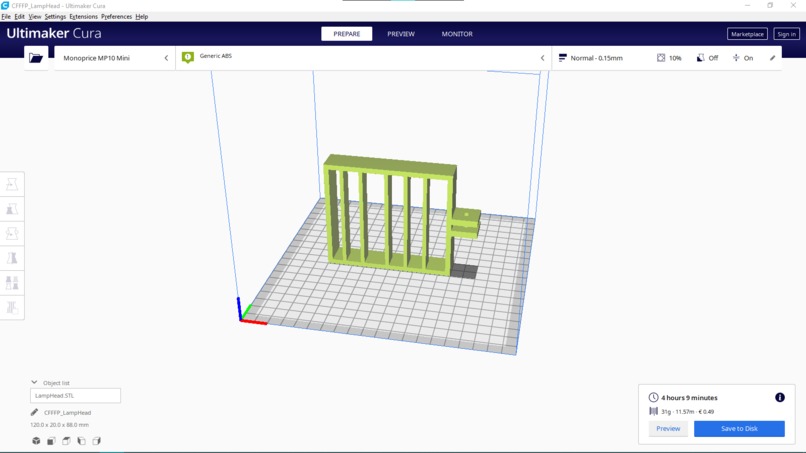Select the Move tool in left toolbar
The image size is (806, 453).
[12, 184]
